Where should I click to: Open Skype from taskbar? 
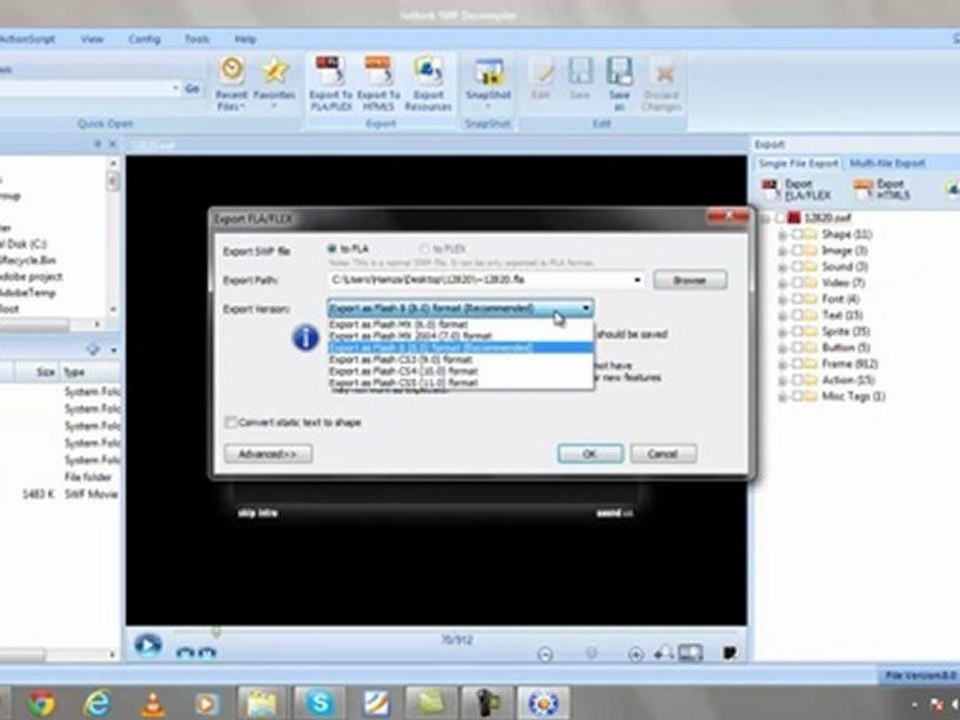320,702
